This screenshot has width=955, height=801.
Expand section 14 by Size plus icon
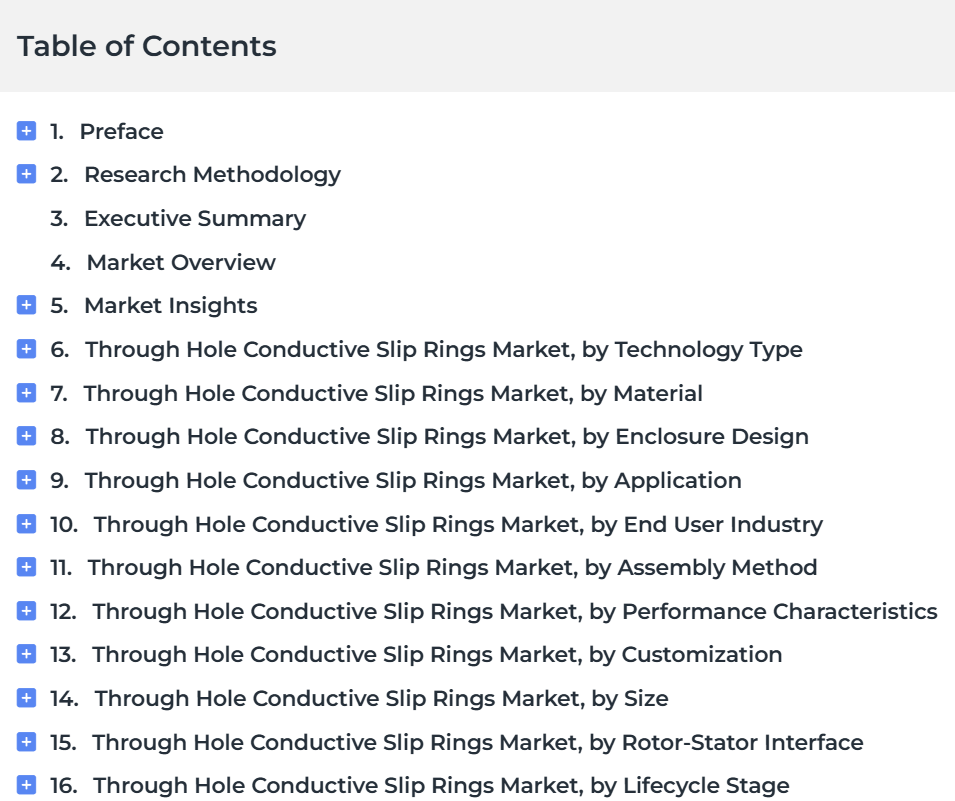(x=26, y=697)
